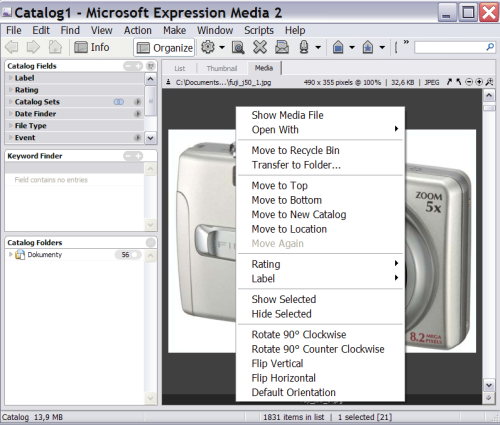Viewport: 500px width, 425px height.
Task: Click into the toolbar search field
Action: pyautogui.click(x=450, y=47)
